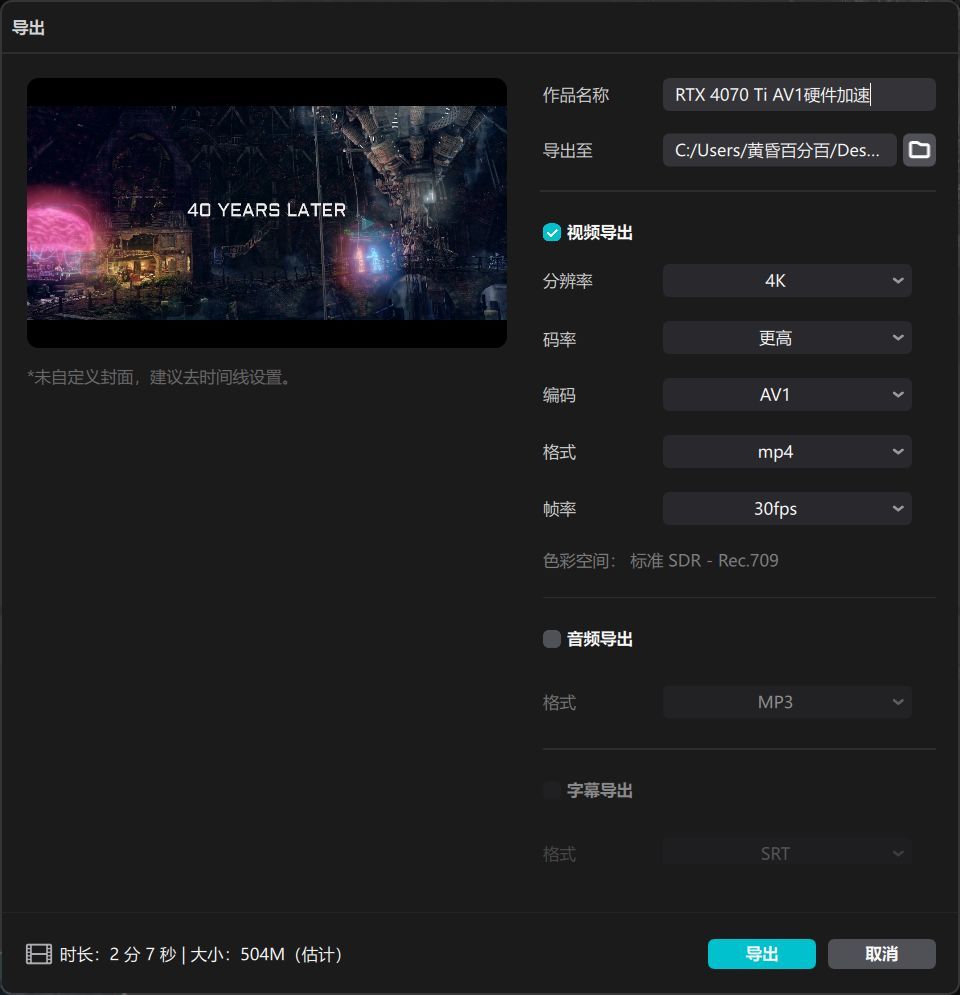Screen dimensions: 960x995
Task: Click the film strip icon near duration
Action: click(x=39, y=954)
